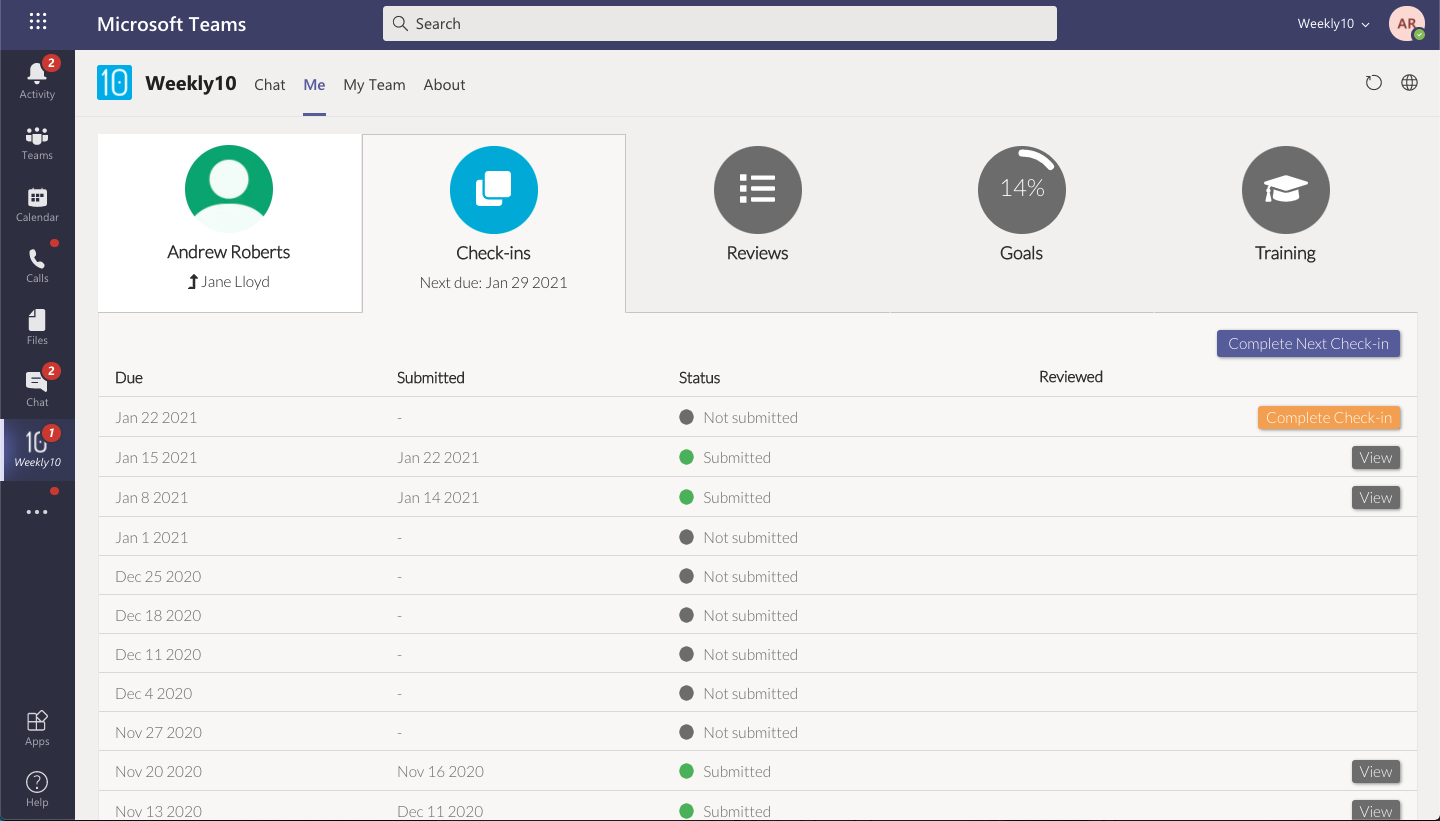The height and width of the screenshot is (821, 1440).
Task: Expand more apps ellipsis in sidebar
Action: click(37, 512)
